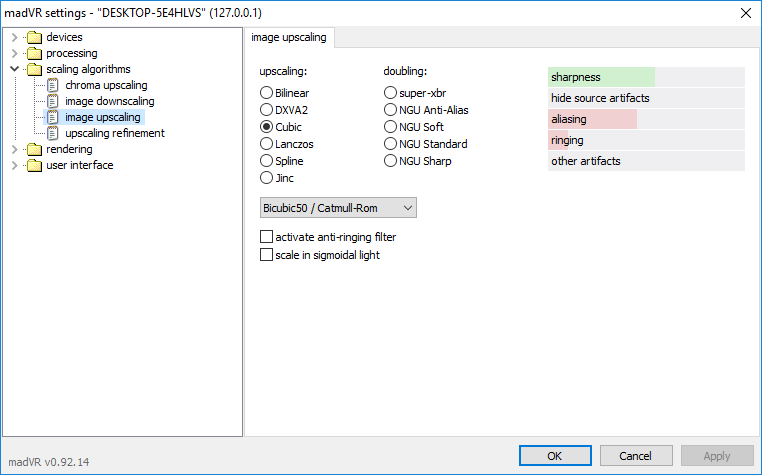Image resolution: width=762 pixels, height=475 pixels.
Task: Close the madVR settings window
Action: (745, 13)
